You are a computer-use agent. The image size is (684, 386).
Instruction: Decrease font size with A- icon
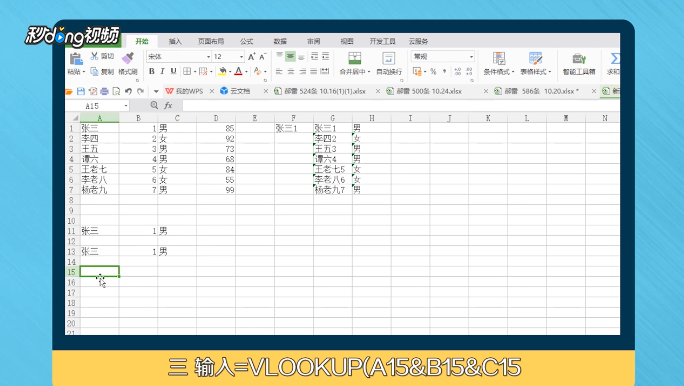click(x=263, y=57)
